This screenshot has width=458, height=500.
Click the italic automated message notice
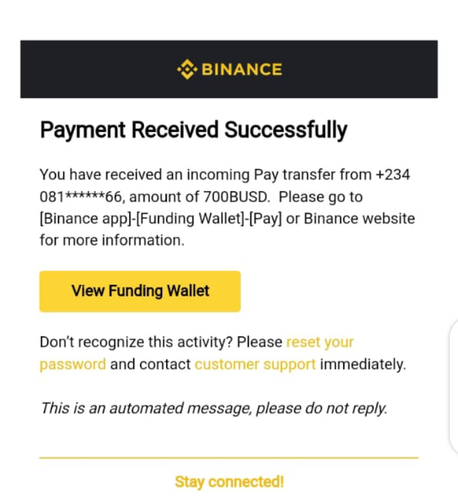click(214, 408)
